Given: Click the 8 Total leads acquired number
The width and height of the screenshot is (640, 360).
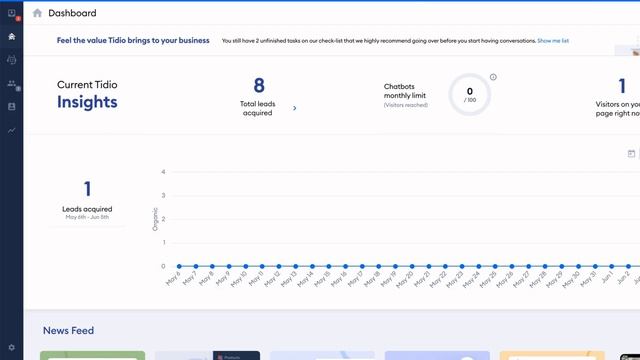Looking at the screenshot, I should click(259, 85).
